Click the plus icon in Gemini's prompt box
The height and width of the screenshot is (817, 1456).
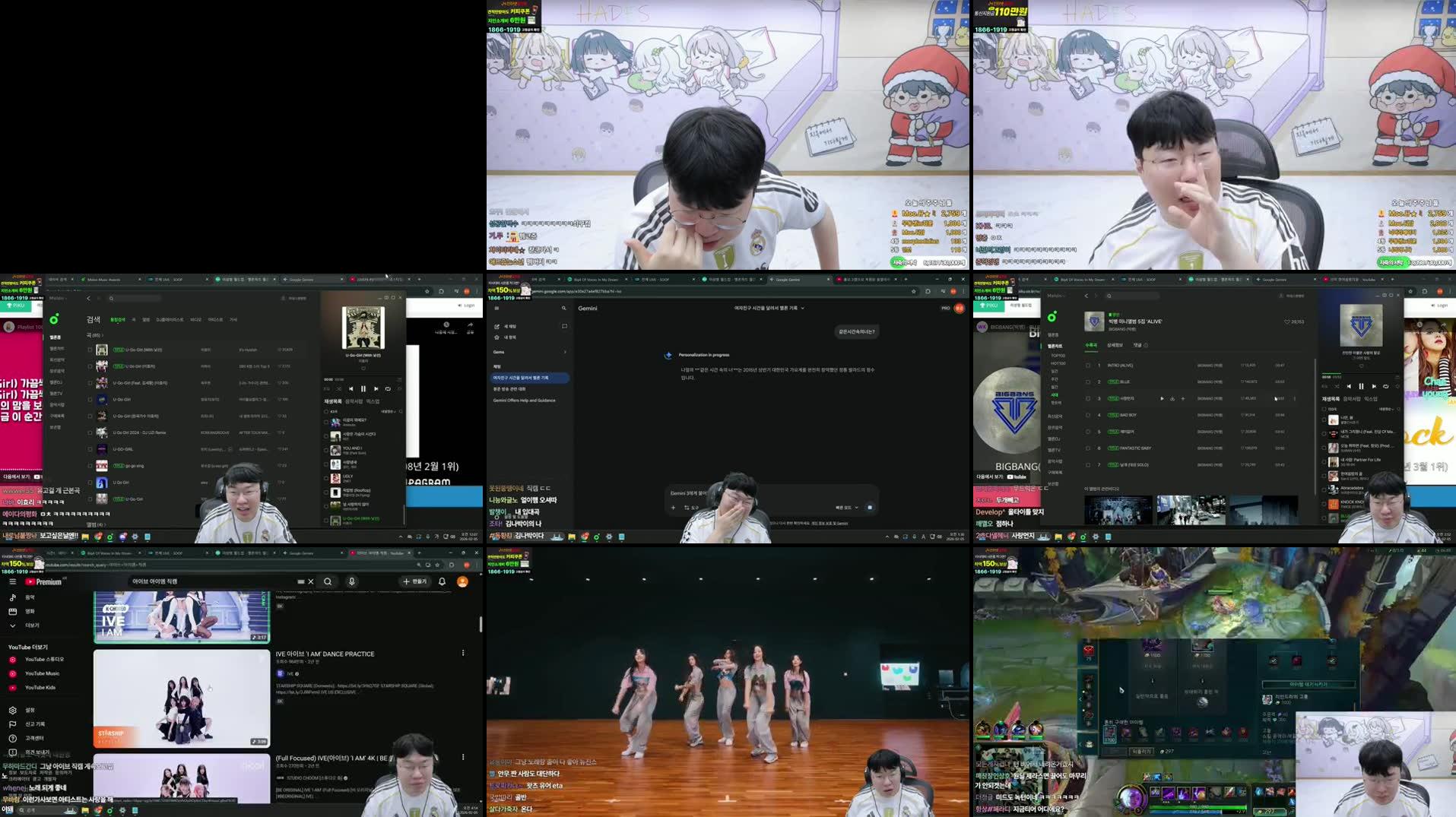[674, 508]
